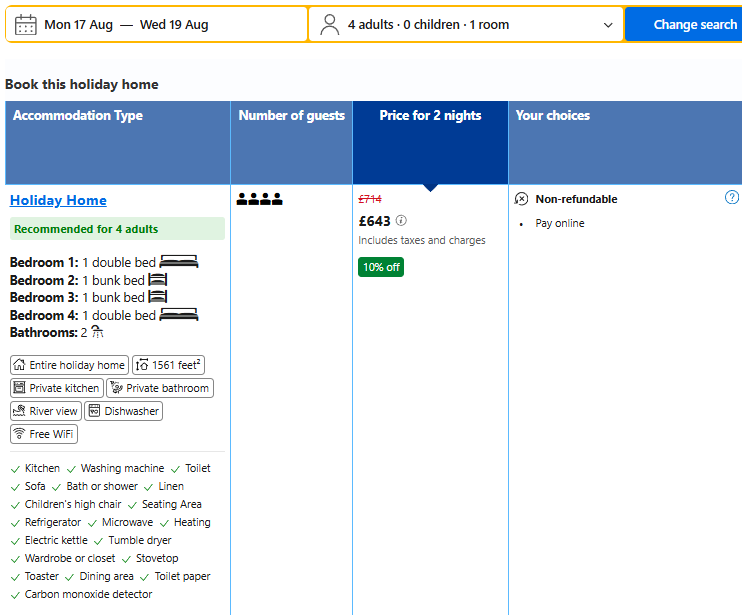Click the Private kitchen tag

tap(57, 388)
